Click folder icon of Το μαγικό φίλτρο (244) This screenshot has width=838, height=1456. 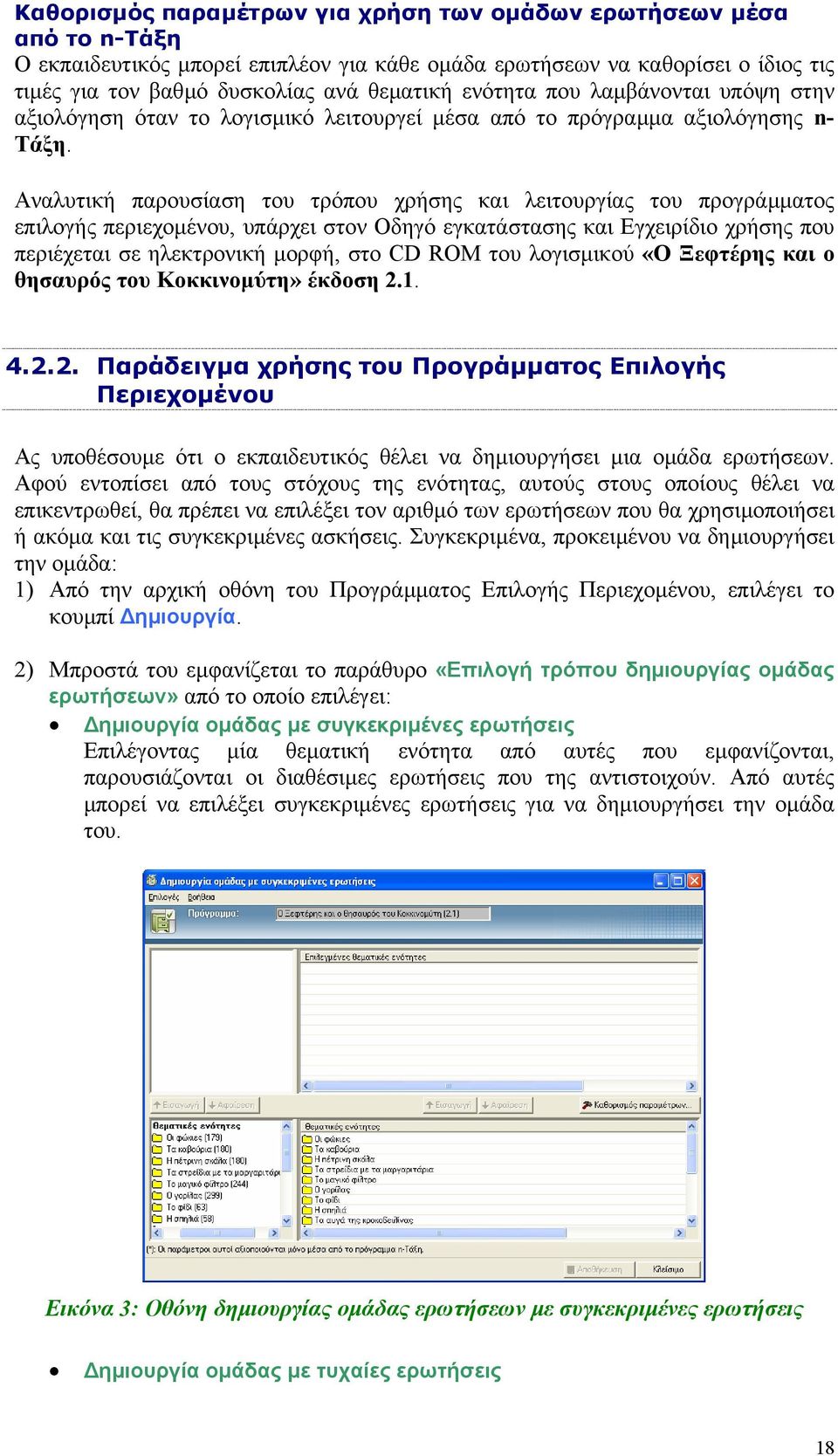click(158, 1184)
